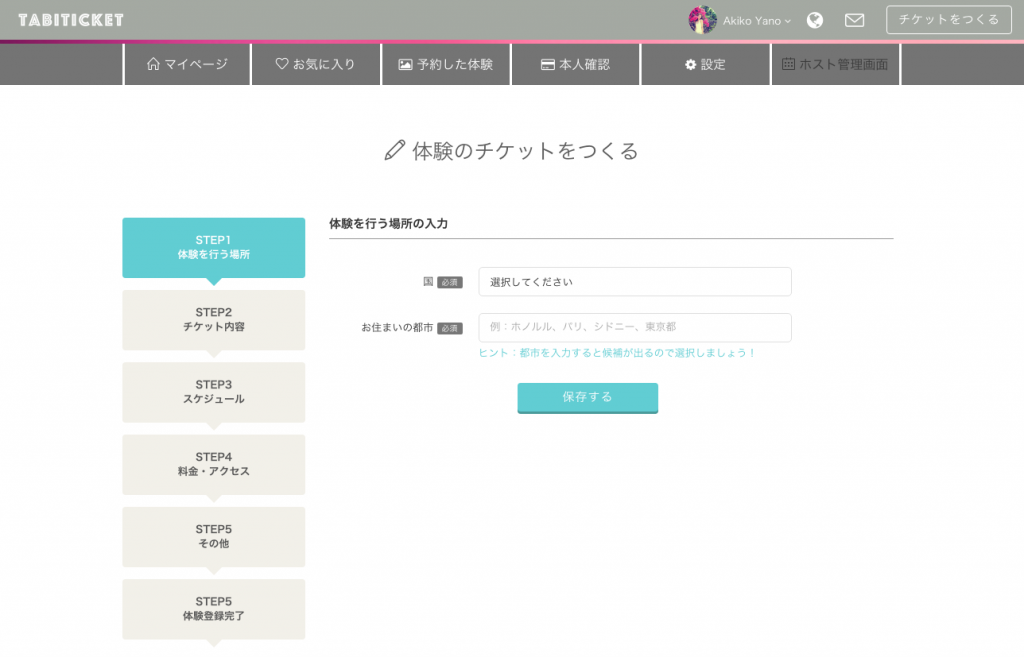Click Akiko Yano's profile avatar
Viewport: 1024px width, 657px height.
pos(703,19)
